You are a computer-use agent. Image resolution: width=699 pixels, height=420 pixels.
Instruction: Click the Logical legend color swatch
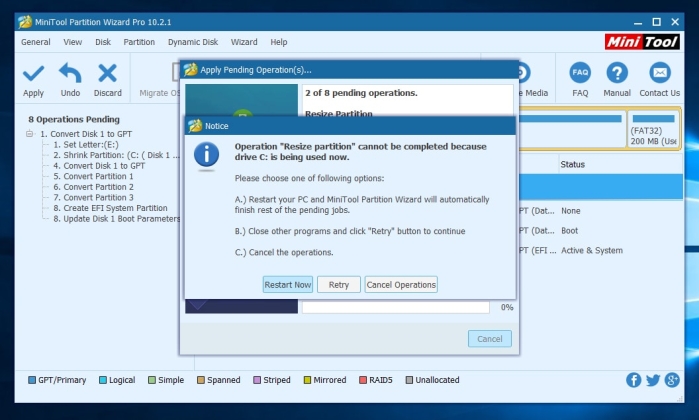(103, 380)
